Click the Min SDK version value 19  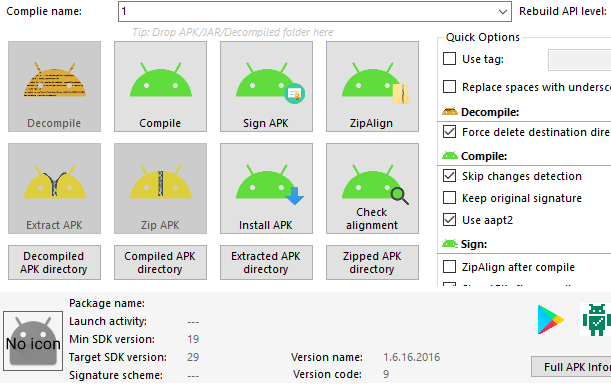193,339
